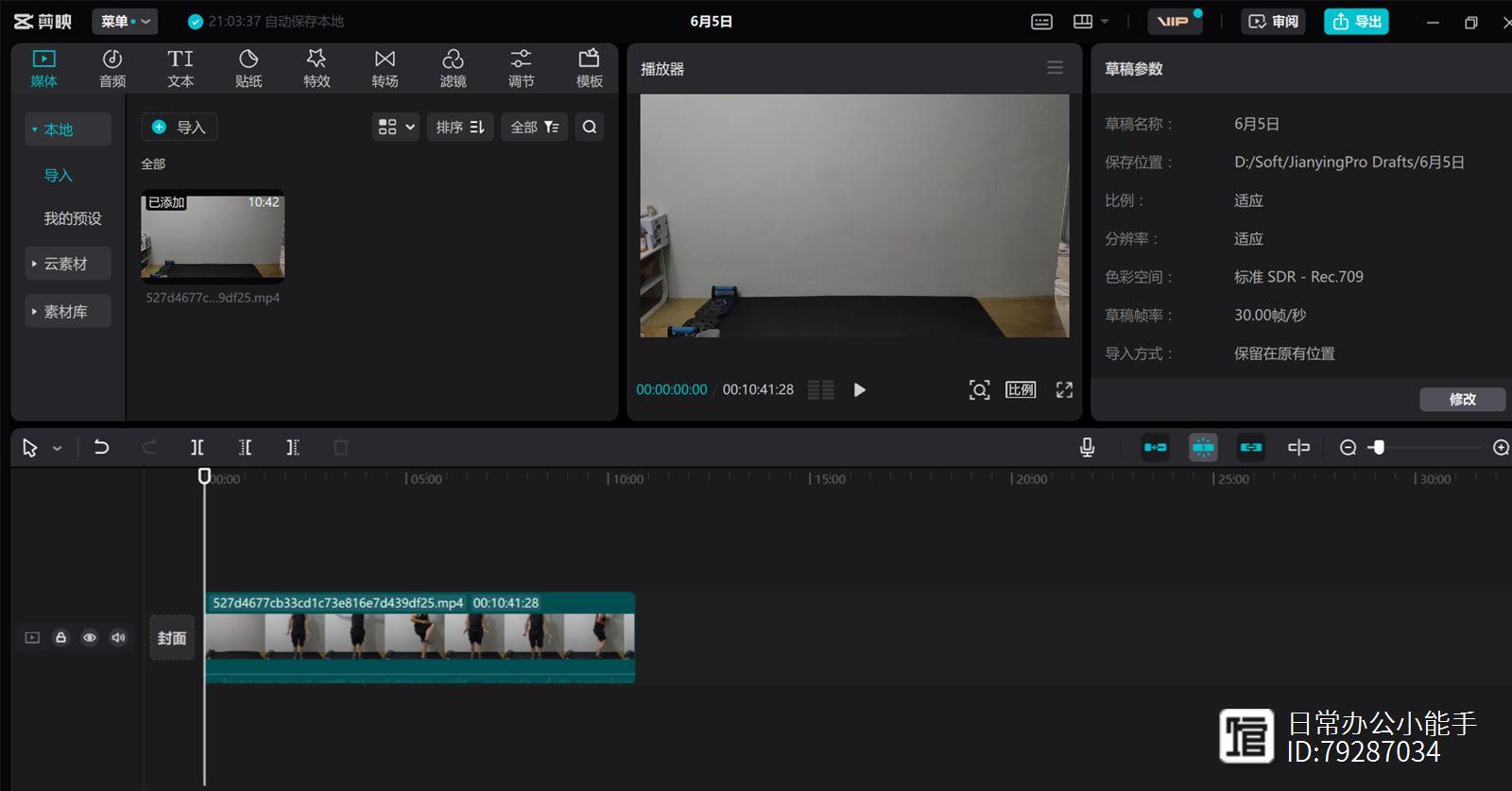The height and width of the screenshot is (791, 1512).
Task: Open 我的预设 my presets
Action: point(73,218)
